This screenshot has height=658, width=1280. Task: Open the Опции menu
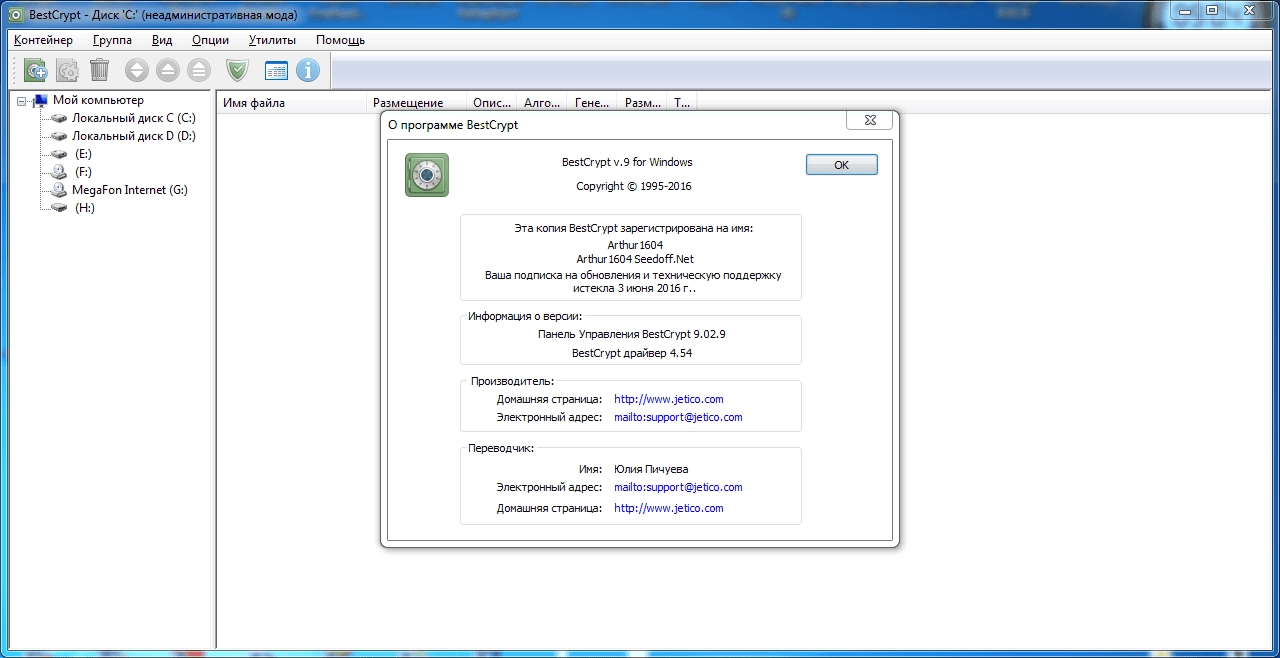tap(210, 40)
